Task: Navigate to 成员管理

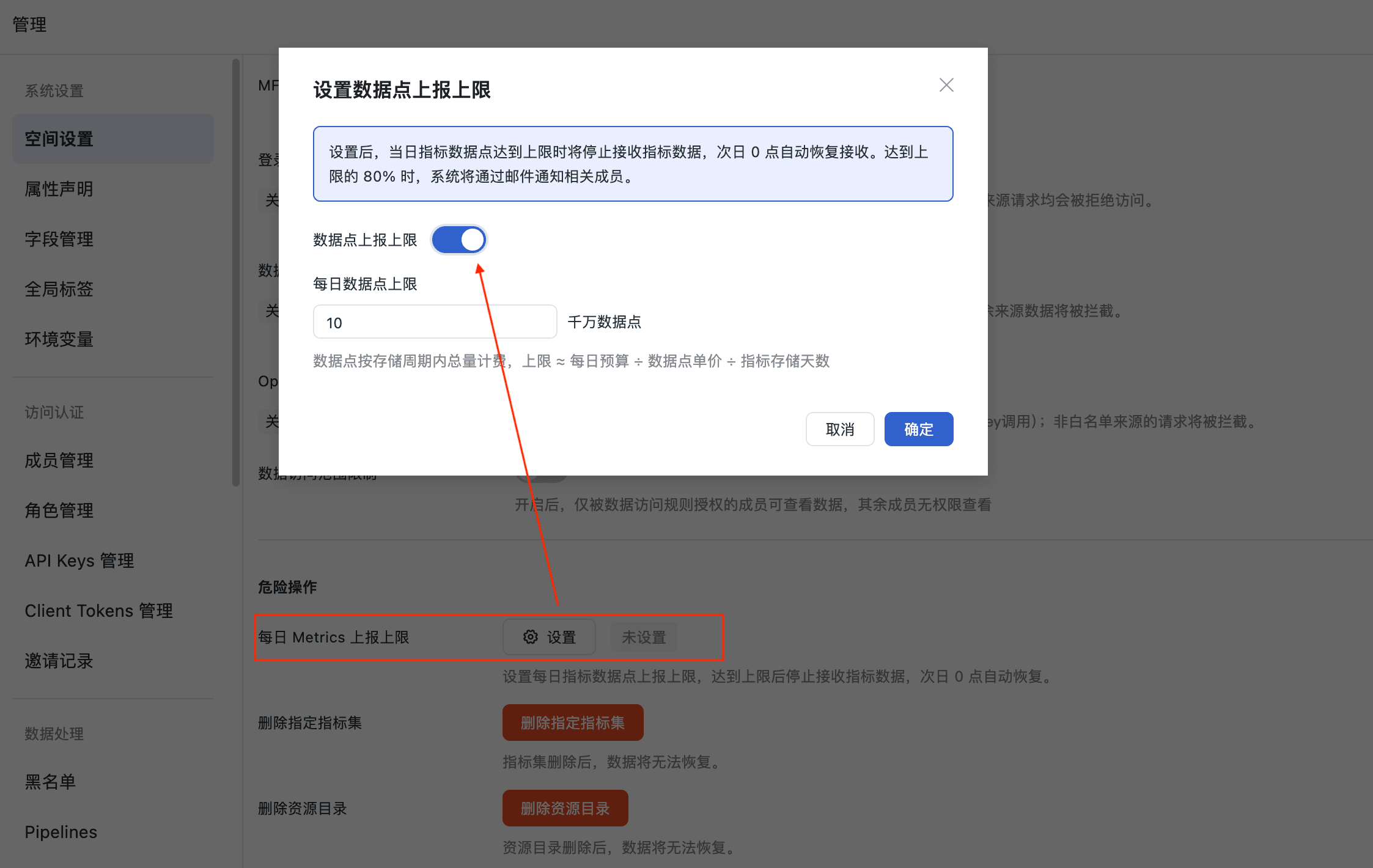Action: point(59,460)
